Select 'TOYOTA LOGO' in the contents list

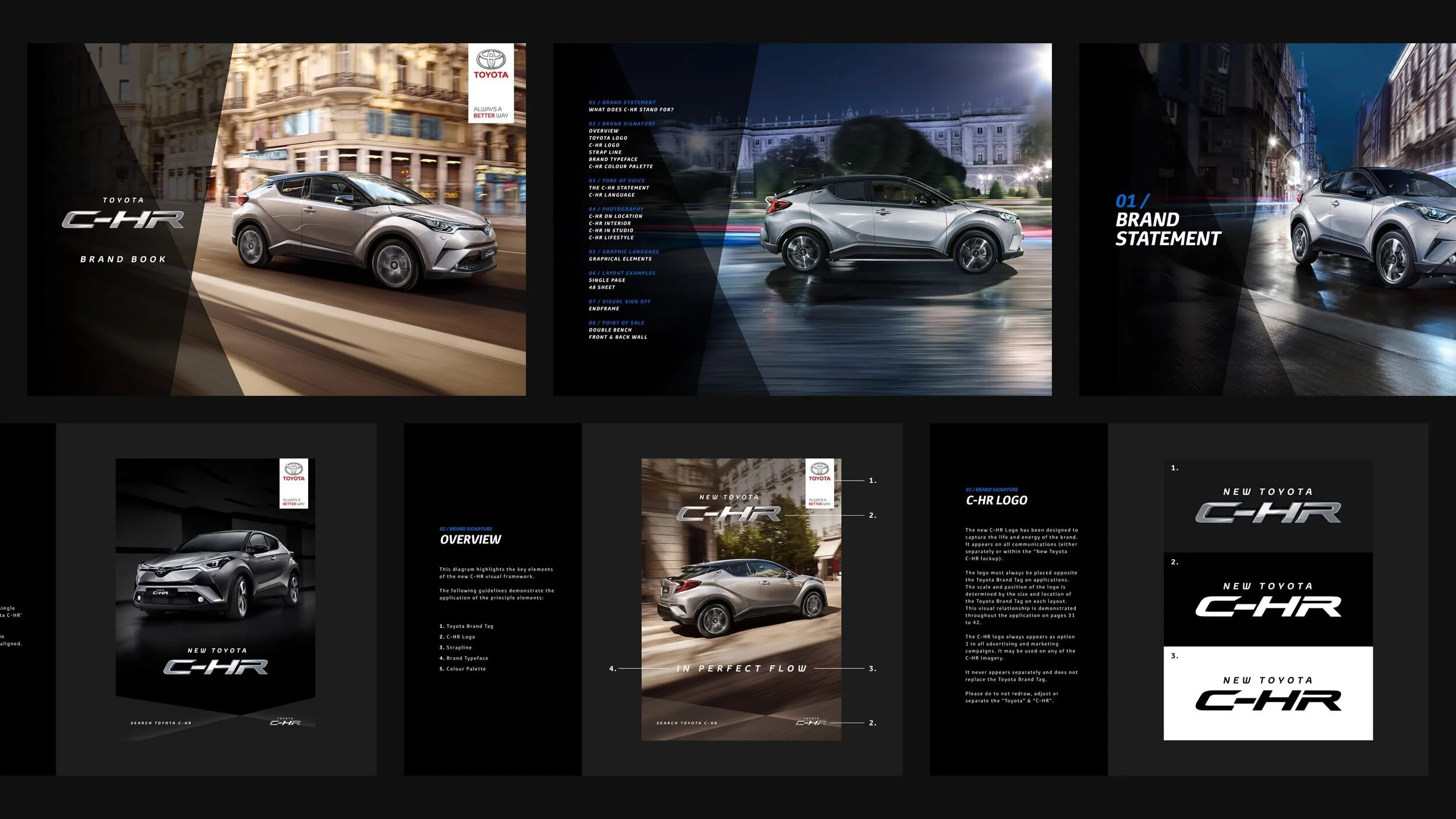point(608,138)
